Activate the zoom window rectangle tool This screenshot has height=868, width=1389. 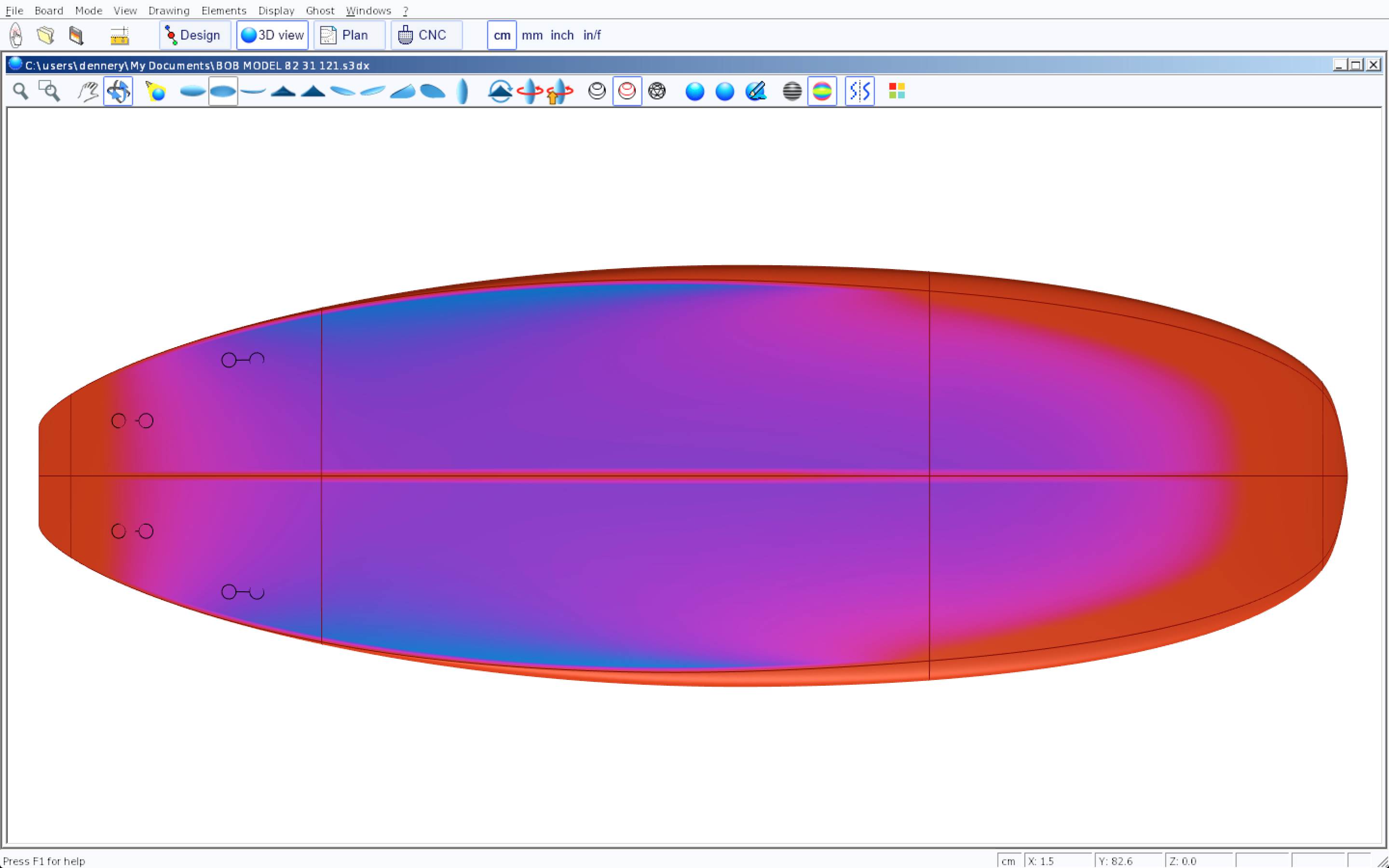tap(49, 91)
